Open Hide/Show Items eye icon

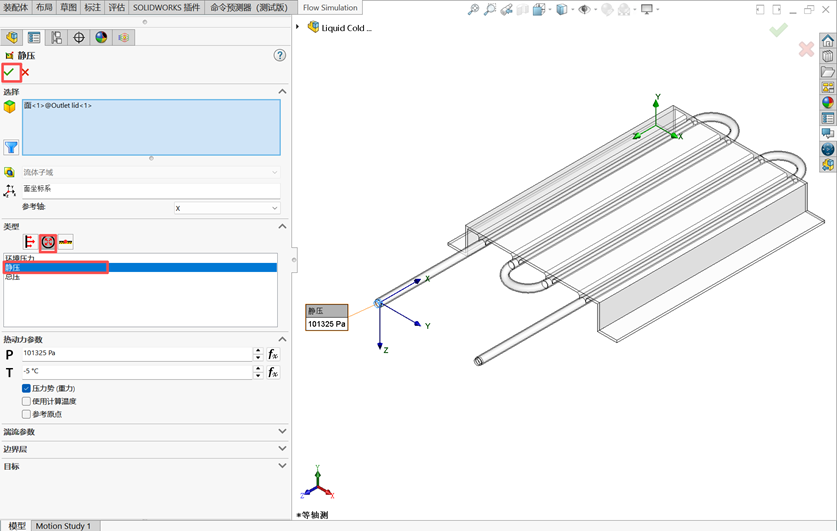(585, 9)
